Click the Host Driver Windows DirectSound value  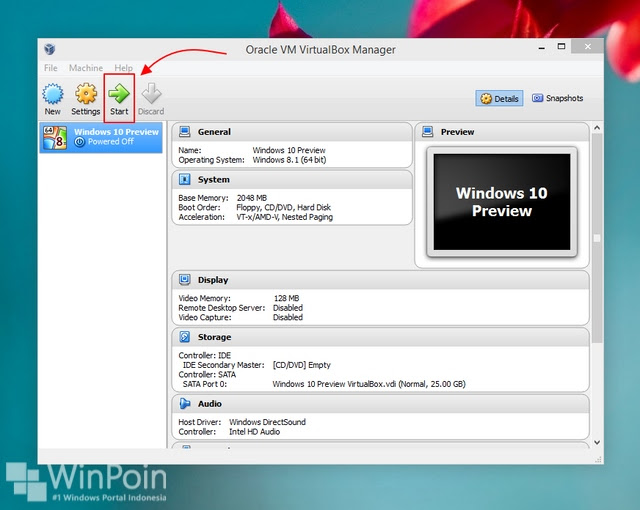click(267, 422)
